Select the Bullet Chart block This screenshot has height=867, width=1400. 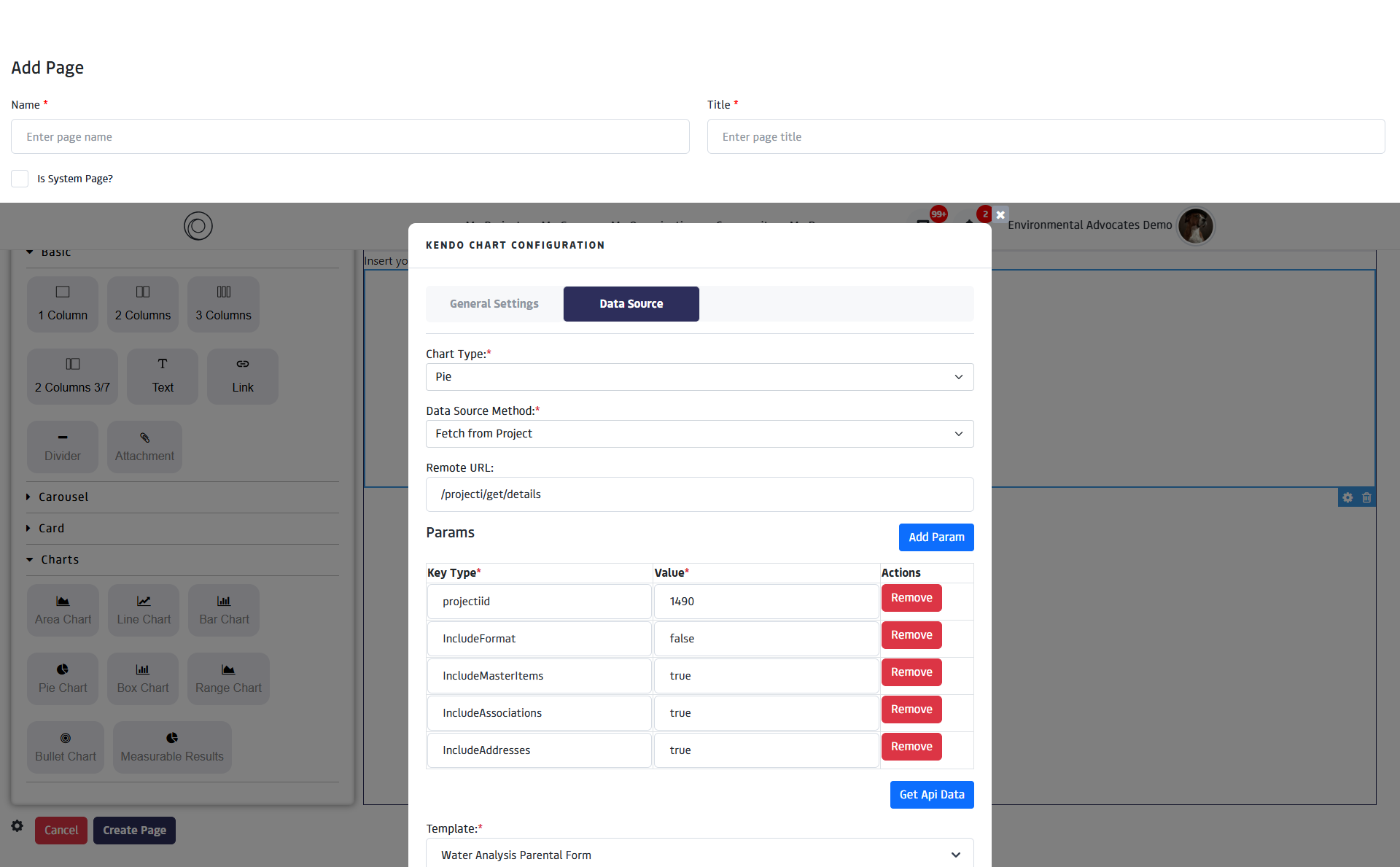coord(66,747)
